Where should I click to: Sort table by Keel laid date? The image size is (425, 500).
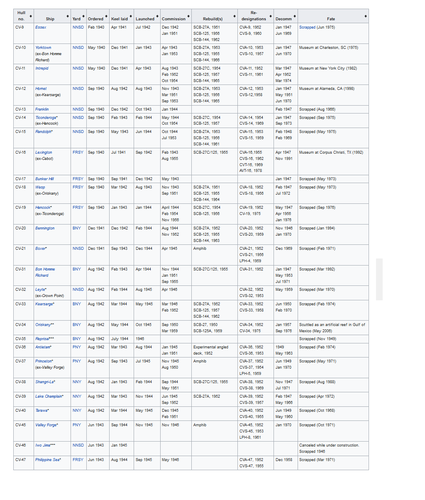point(131,16)
